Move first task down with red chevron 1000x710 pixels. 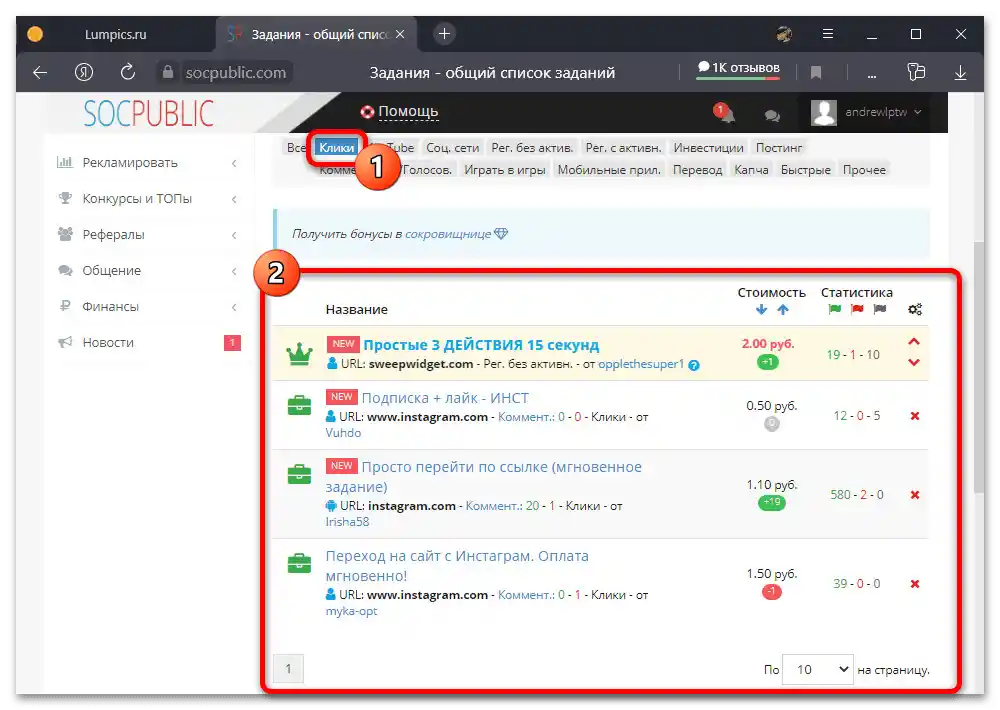point(914,362)
